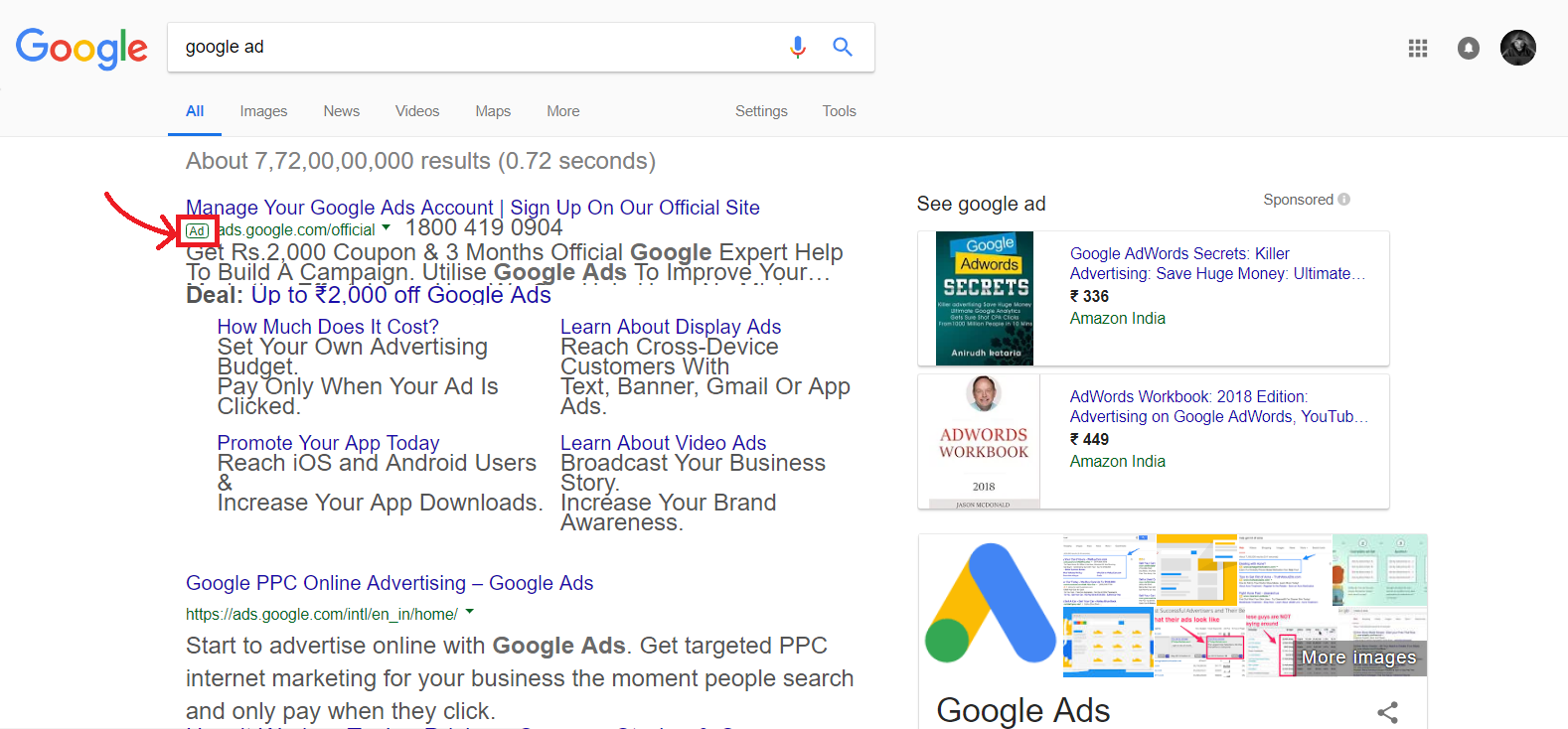The image size is (1568, 729).
Task: Open the More search filters menu
Action: pos(562,111)
